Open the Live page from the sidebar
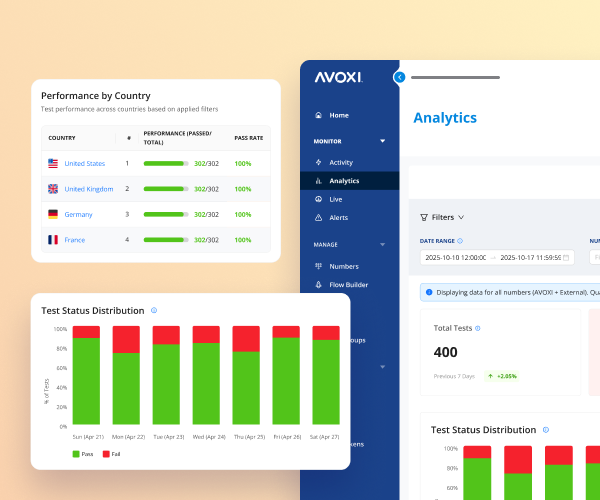This screenshot has width=600, height=500. (x=336, y=199)
